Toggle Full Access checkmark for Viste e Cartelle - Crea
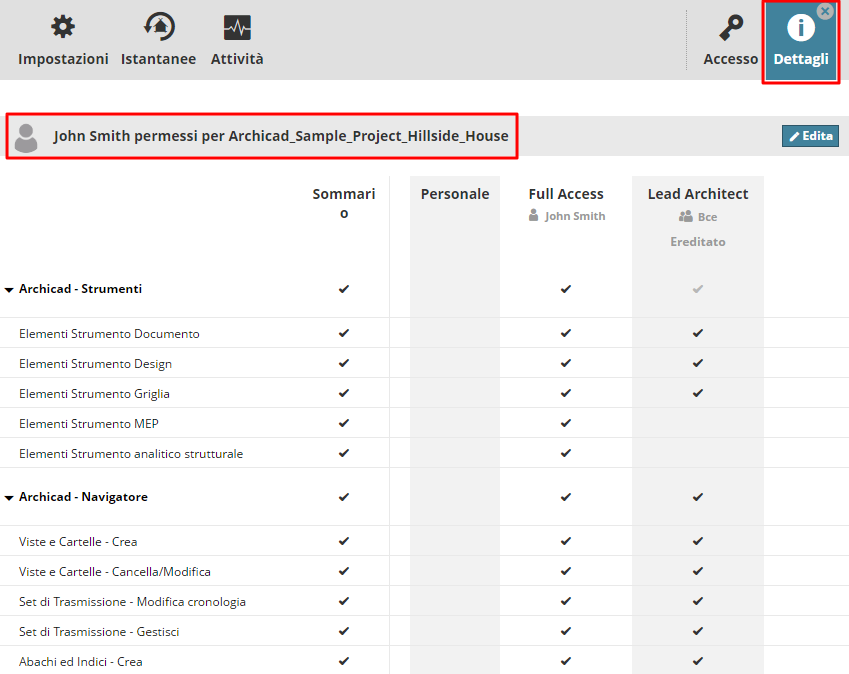849x674 pixels. click(566, 541)
